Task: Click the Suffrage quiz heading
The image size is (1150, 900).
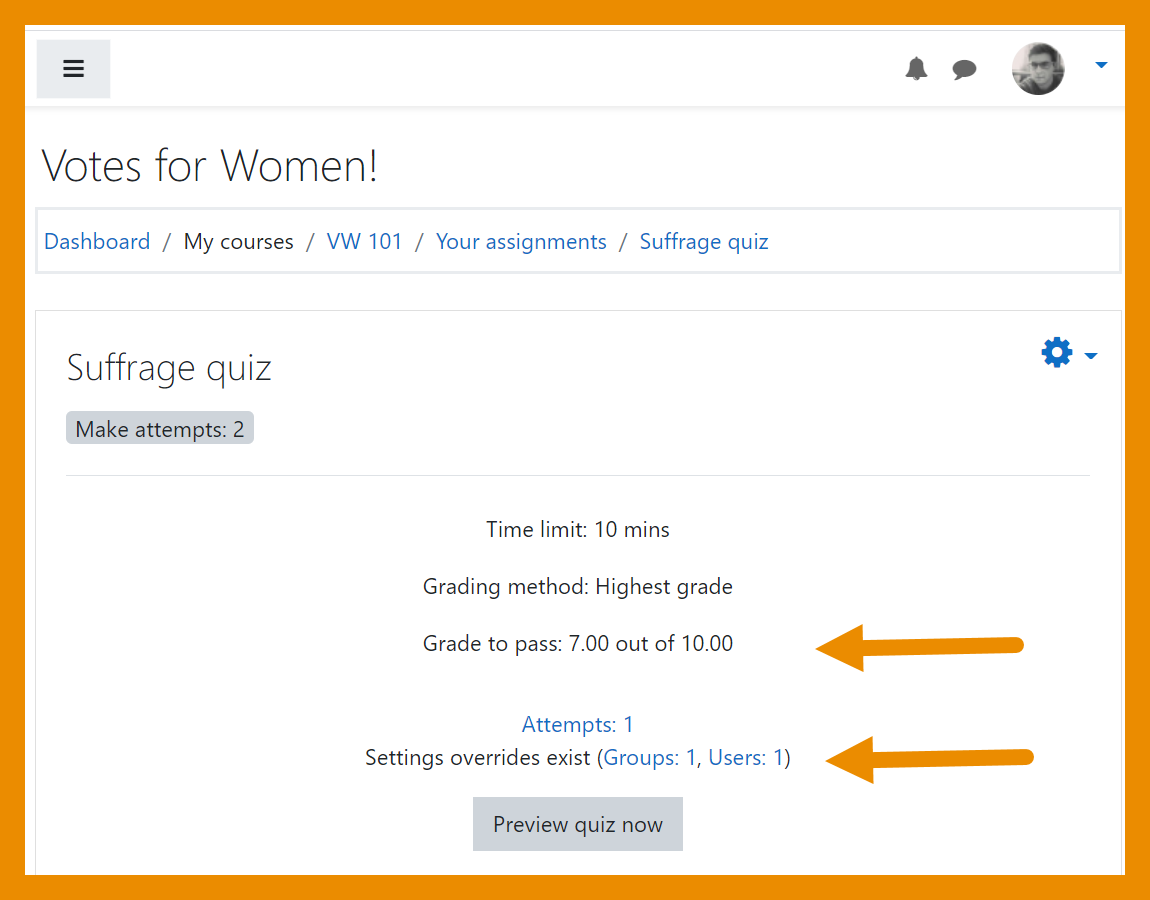Action: point(168,368)
